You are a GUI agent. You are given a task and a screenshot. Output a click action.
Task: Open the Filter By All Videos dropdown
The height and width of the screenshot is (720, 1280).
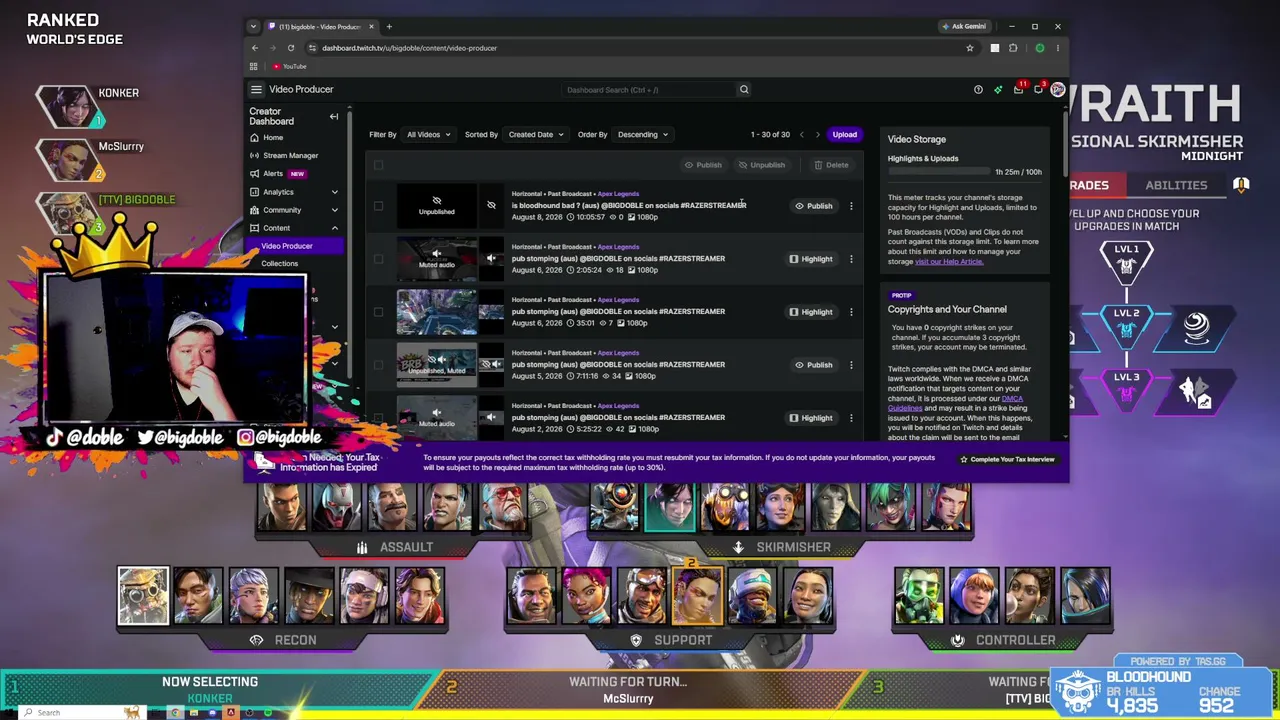[429, 134]
